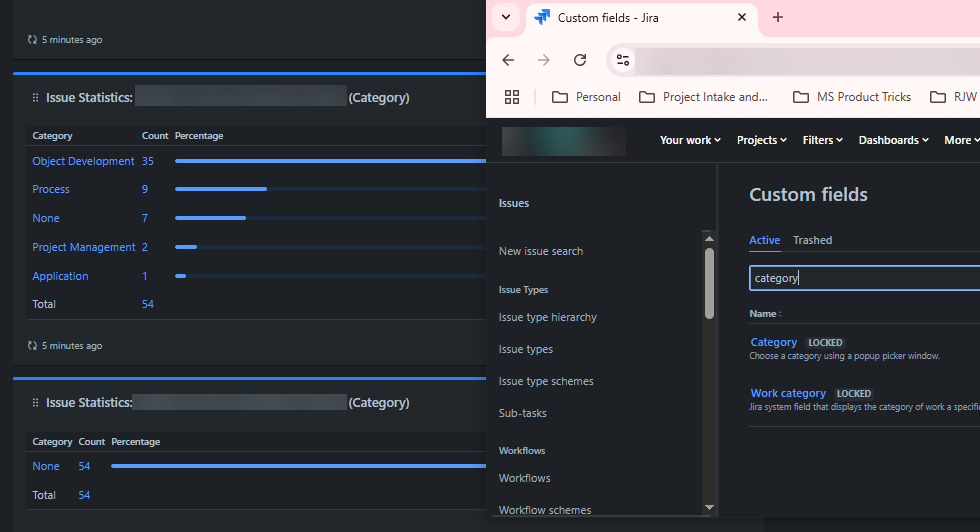
Task: Open the Application category link
Action: coord(60,276)
